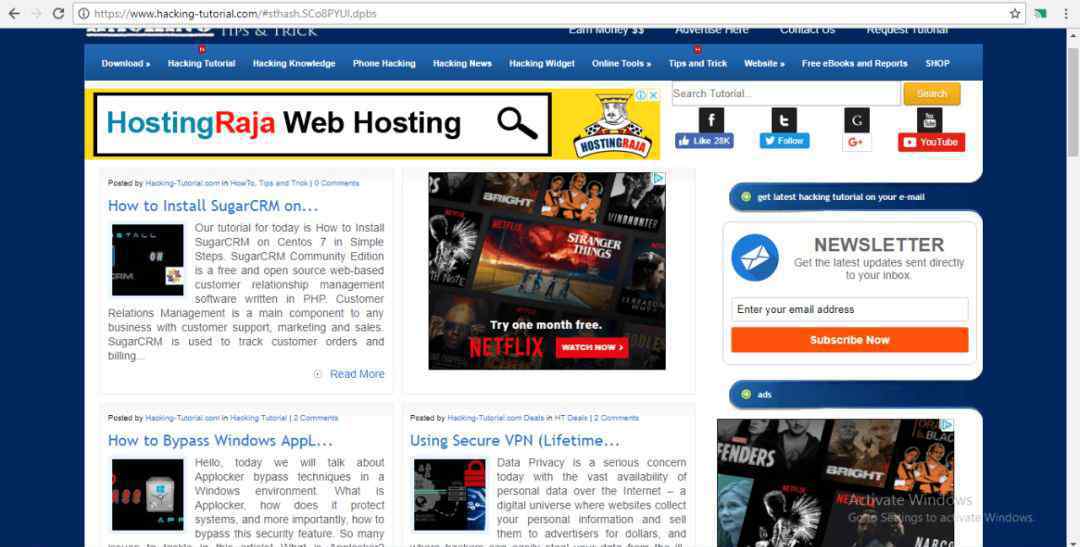Click the Contact Us link
1080x547 pixels.
click(807, 30)
